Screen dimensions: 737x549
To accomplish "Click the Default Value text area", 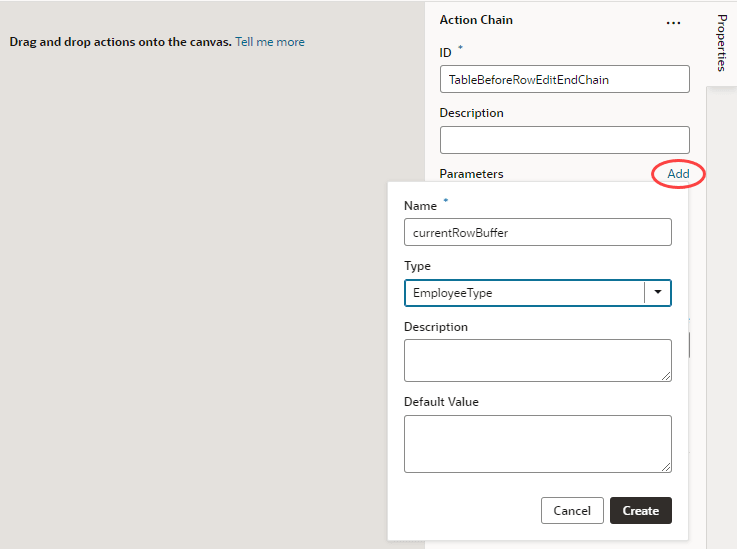I will tap(537, 443).
